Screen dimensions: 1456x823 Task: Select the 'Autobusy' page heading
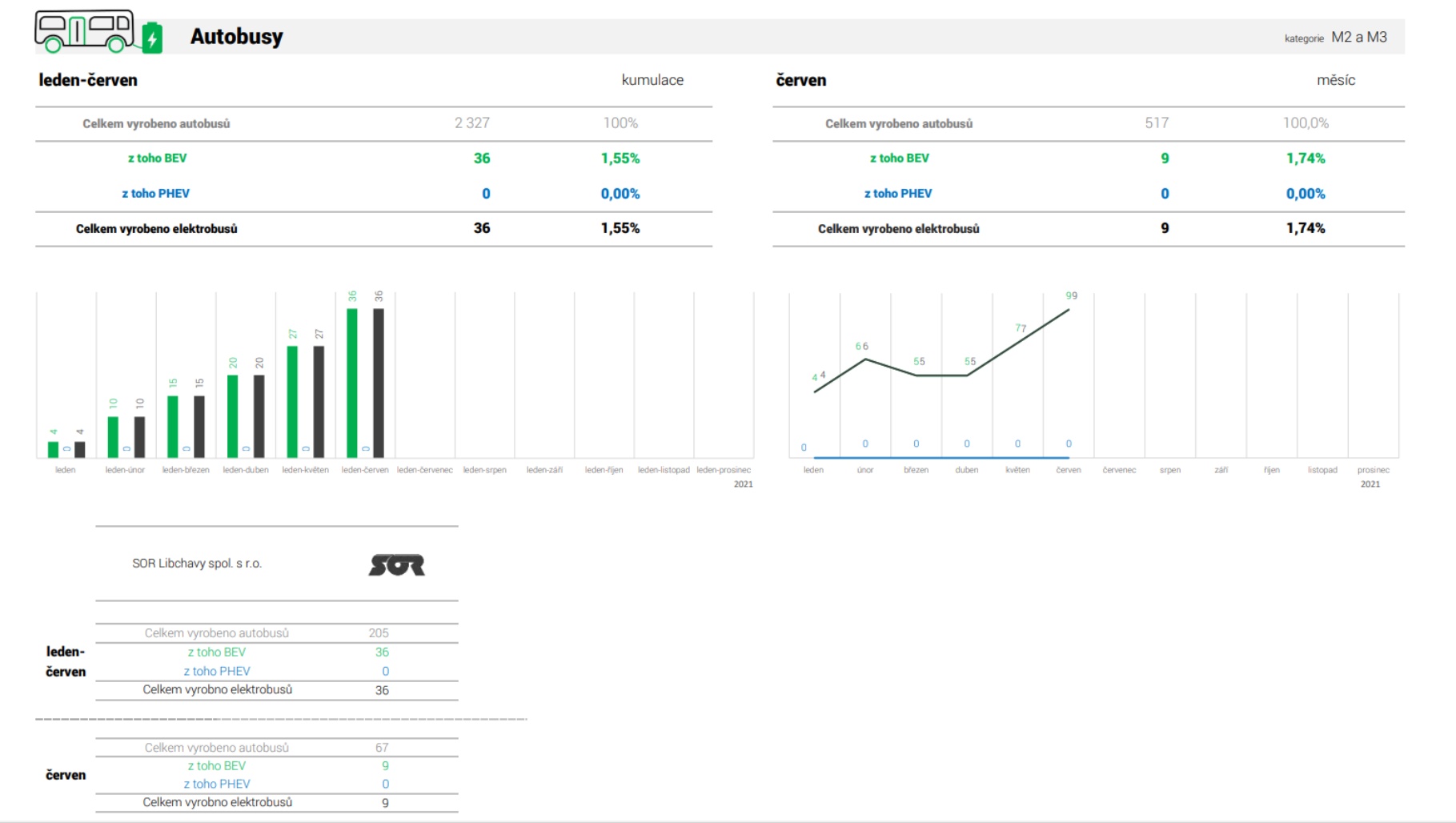coord(236,37)
